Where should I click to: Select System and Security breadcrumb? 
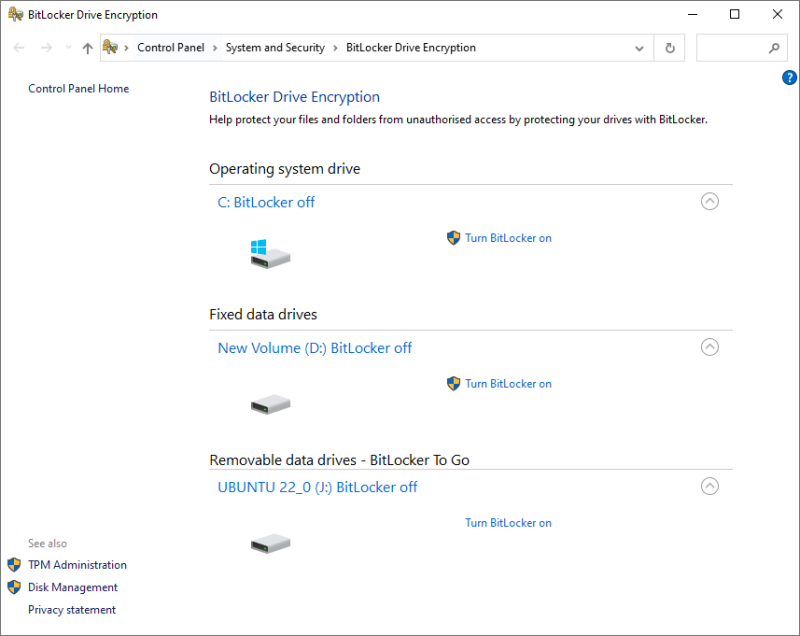tap(275, 48)
